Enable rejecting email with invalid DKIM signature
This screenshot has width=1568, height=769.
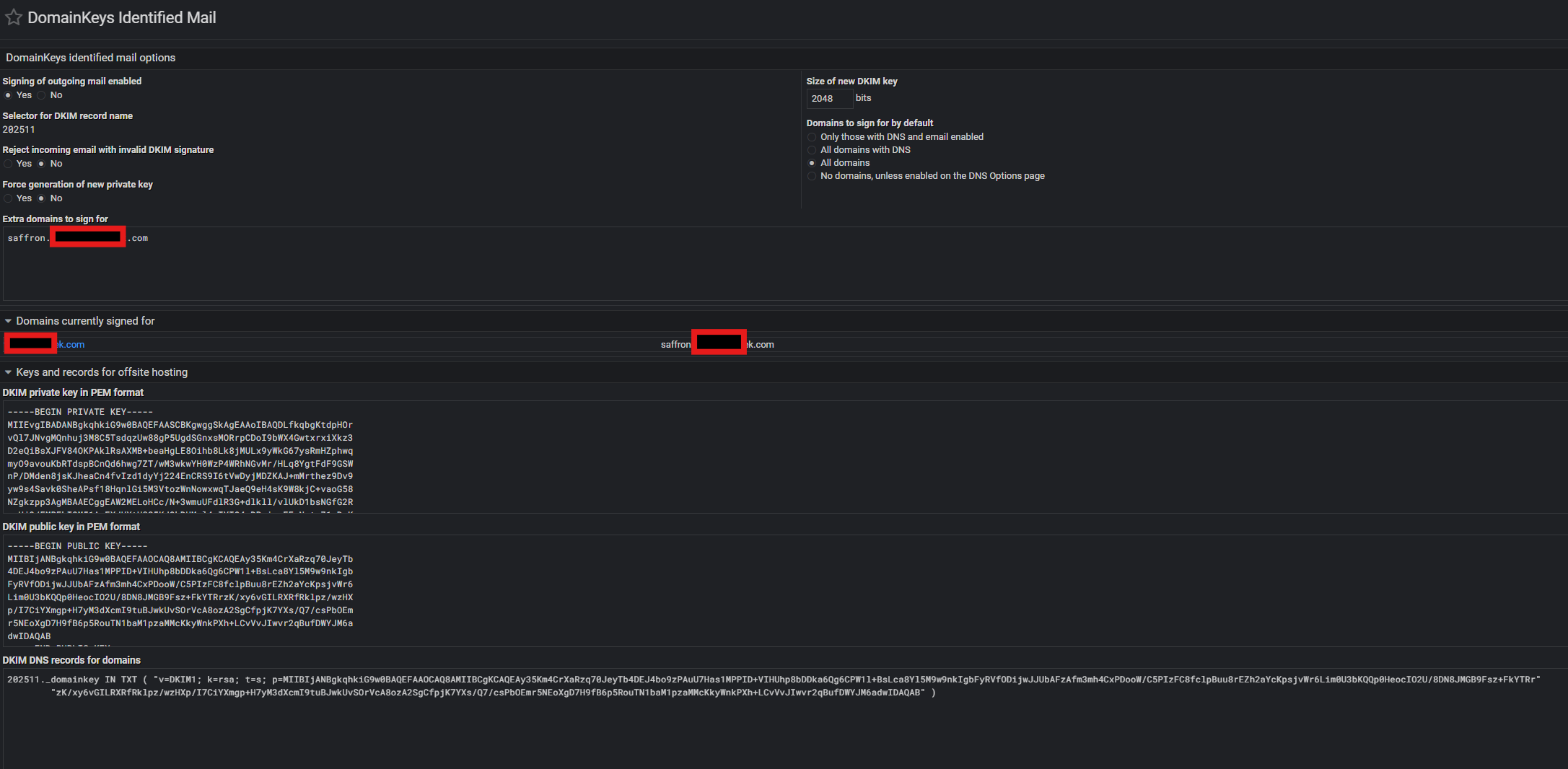[x=8, y=164]
